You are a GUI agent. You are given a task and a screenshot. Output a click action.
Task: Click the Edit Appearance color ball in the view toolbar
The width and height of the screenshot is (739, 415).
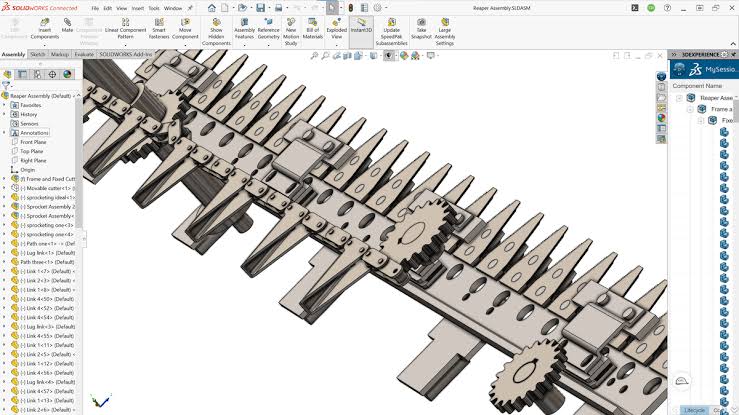pos(404,56)
